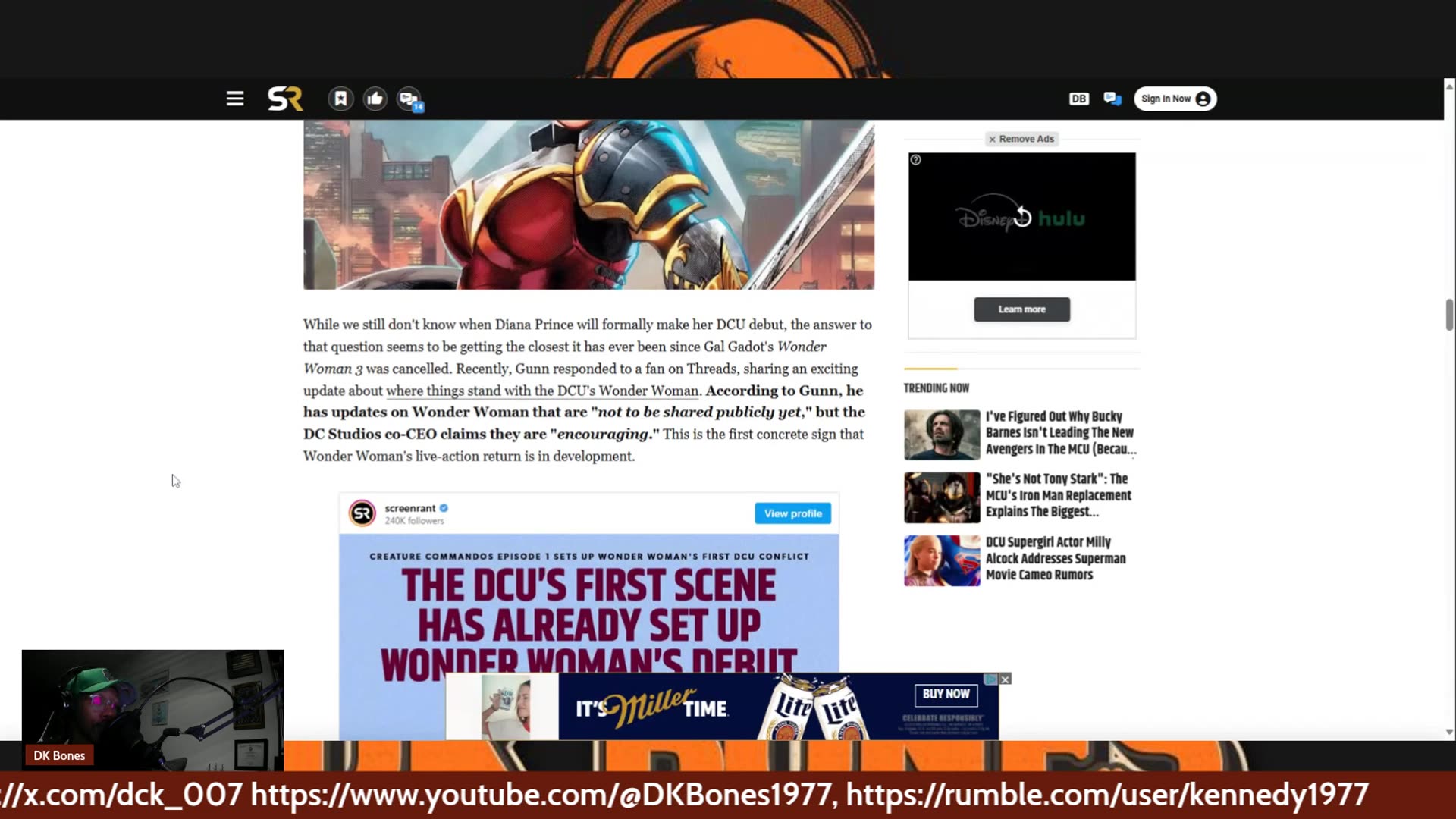Click scrollbar up arrow at top
The image size is (1456, 819).
pyautogui.click(x=1449, y=86)
